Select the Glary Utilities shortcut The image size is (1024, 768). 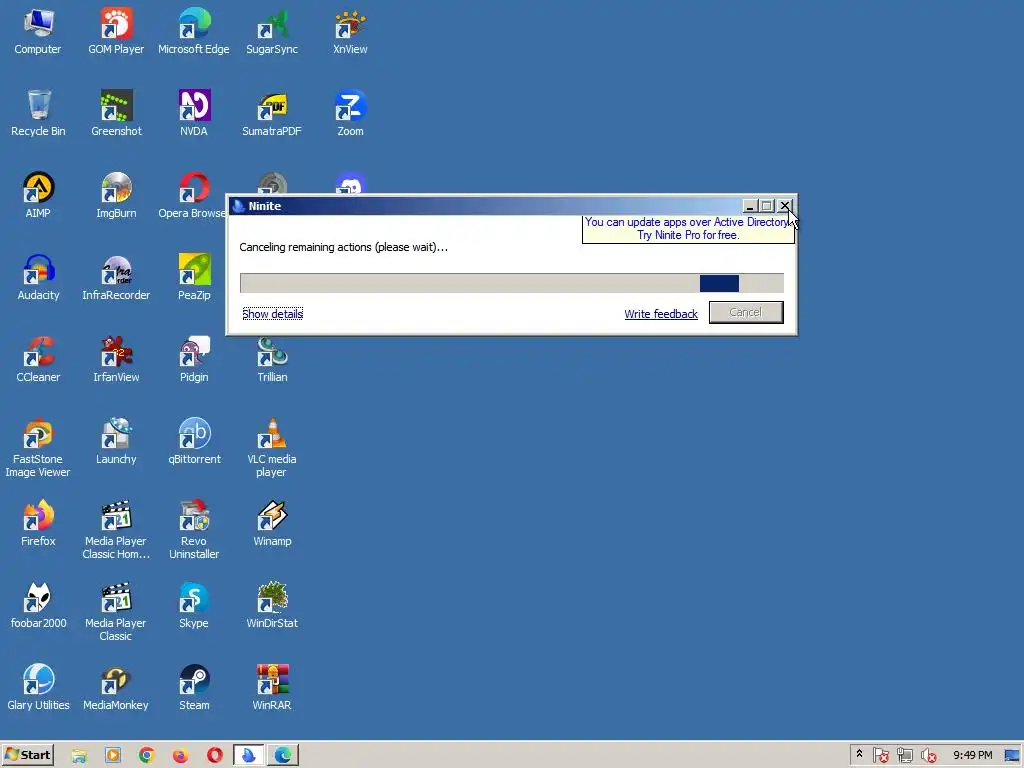pyautogui.click(x=38, y=687)
